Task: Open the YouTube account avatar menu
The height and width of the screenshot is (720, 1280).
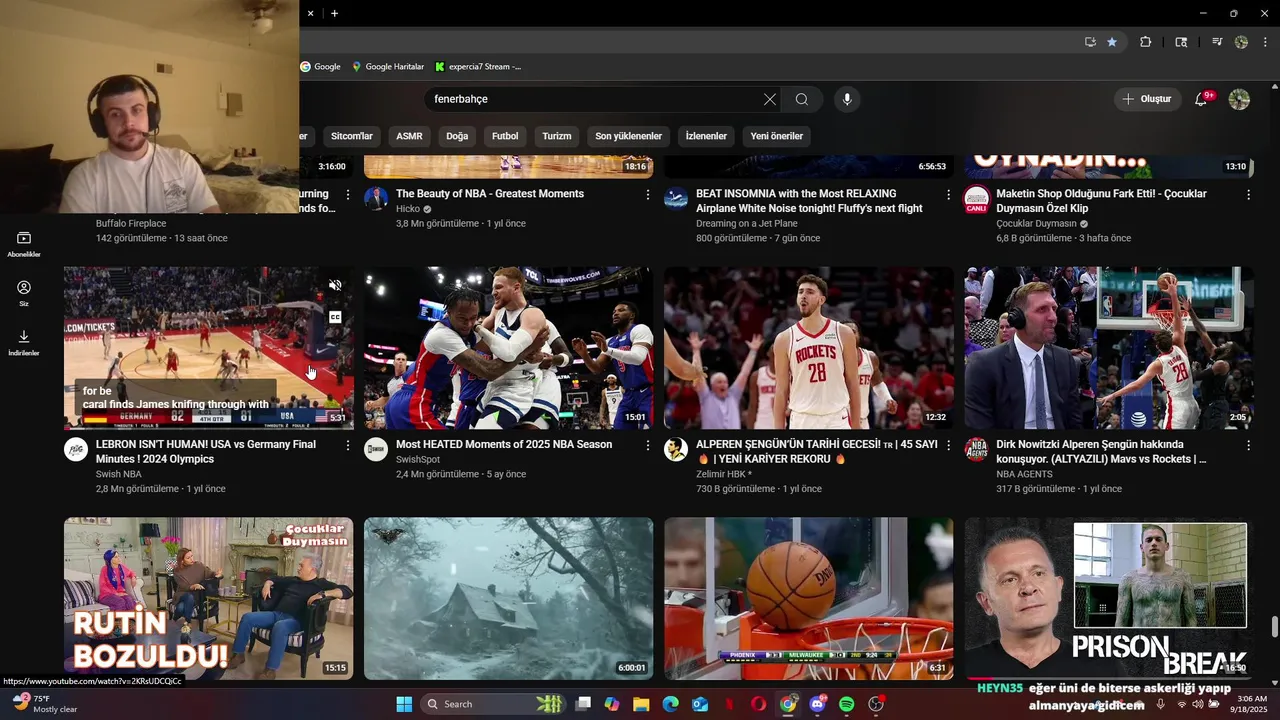Action: pyautogui.click(x=1239, y=99)
